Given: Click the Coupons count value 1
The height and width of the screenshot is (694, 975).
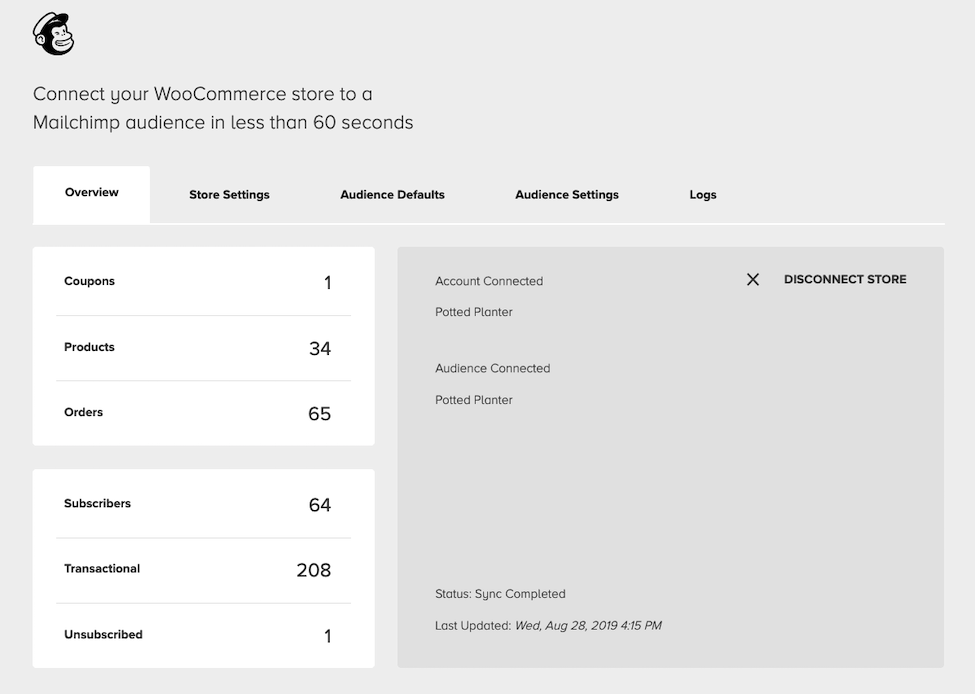Looking at the screenshot, I should tap(328, 283).
